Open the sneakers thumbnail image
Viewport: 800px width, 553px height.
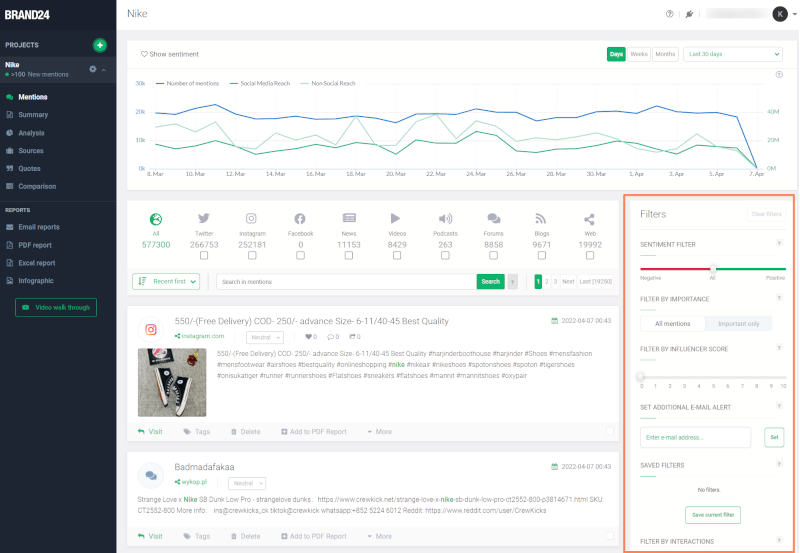(172, 383)
